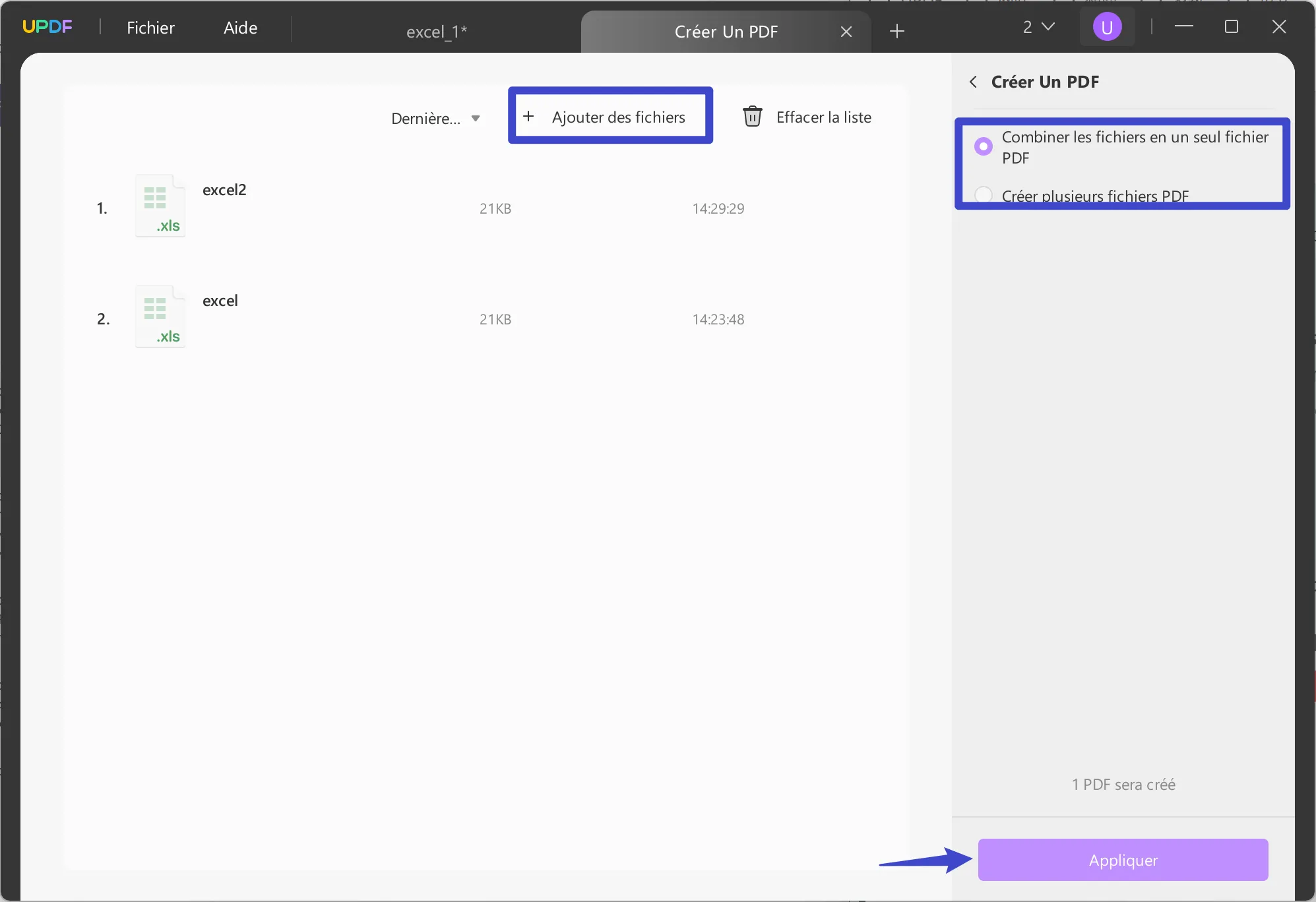Select Créer plusieurs fichiers PDF option
The height and width of the screenshot is (902, 1316).
pos(983,195)
